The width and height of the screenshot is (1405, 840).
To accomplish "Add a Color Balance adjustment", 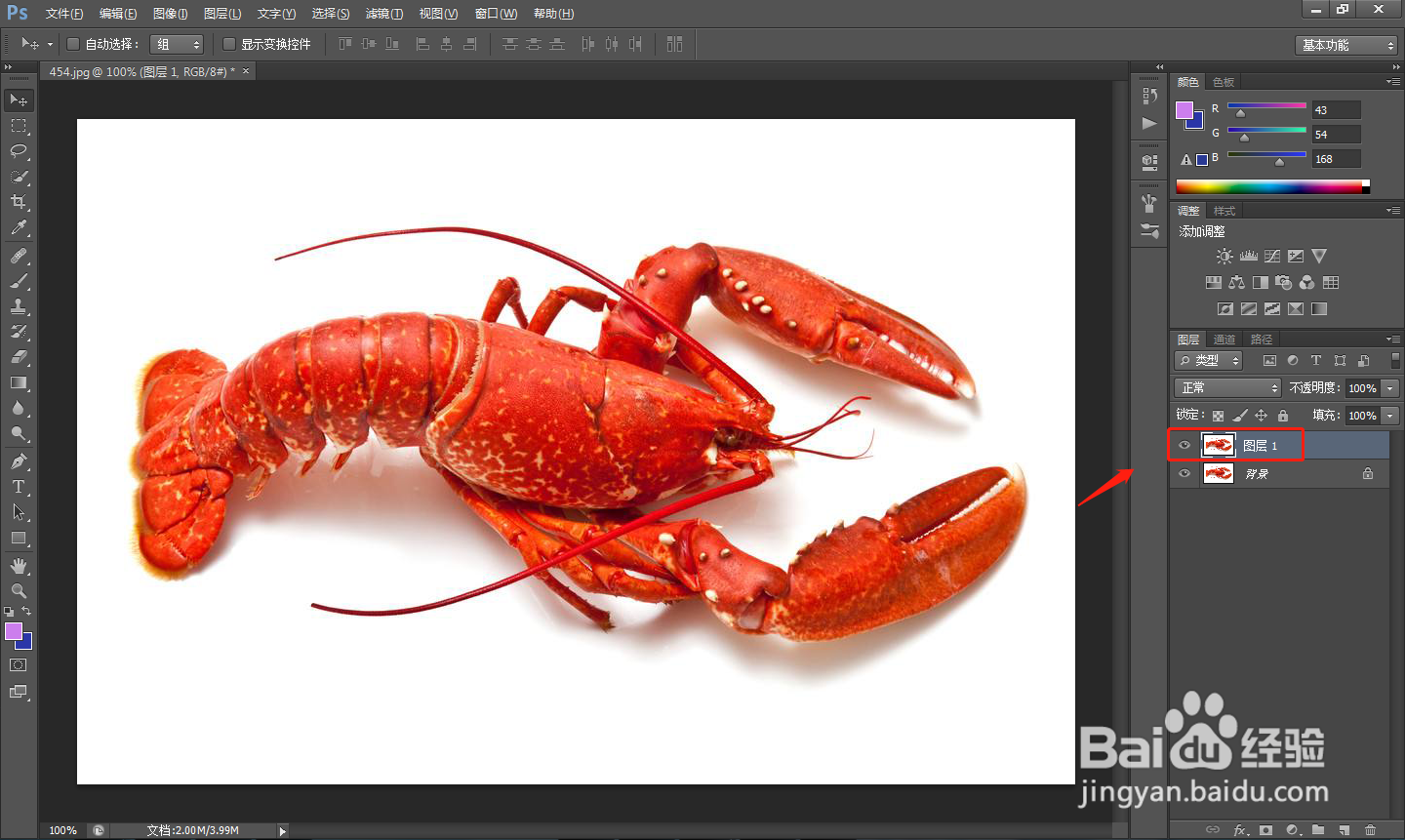I will [1237, 282].
